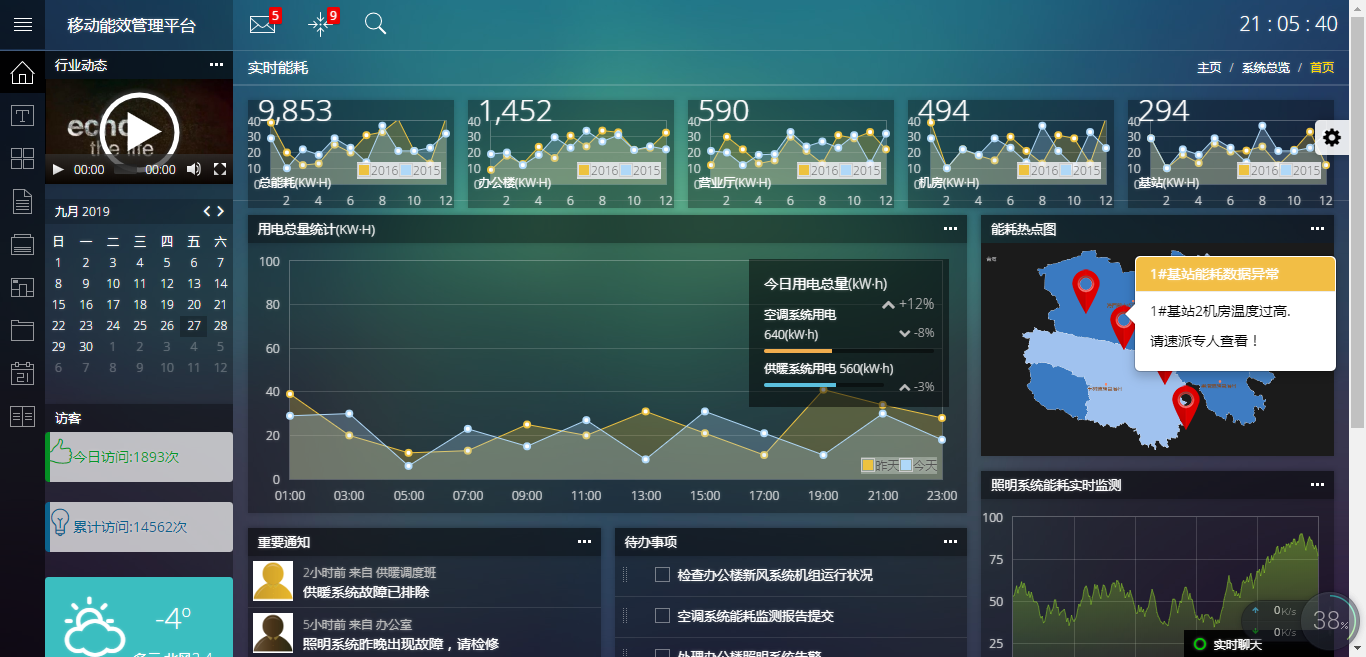This screenshot has height=657, width=1366.
Task: Open the inbox tray icon in the sidebar
Action: 22,244
